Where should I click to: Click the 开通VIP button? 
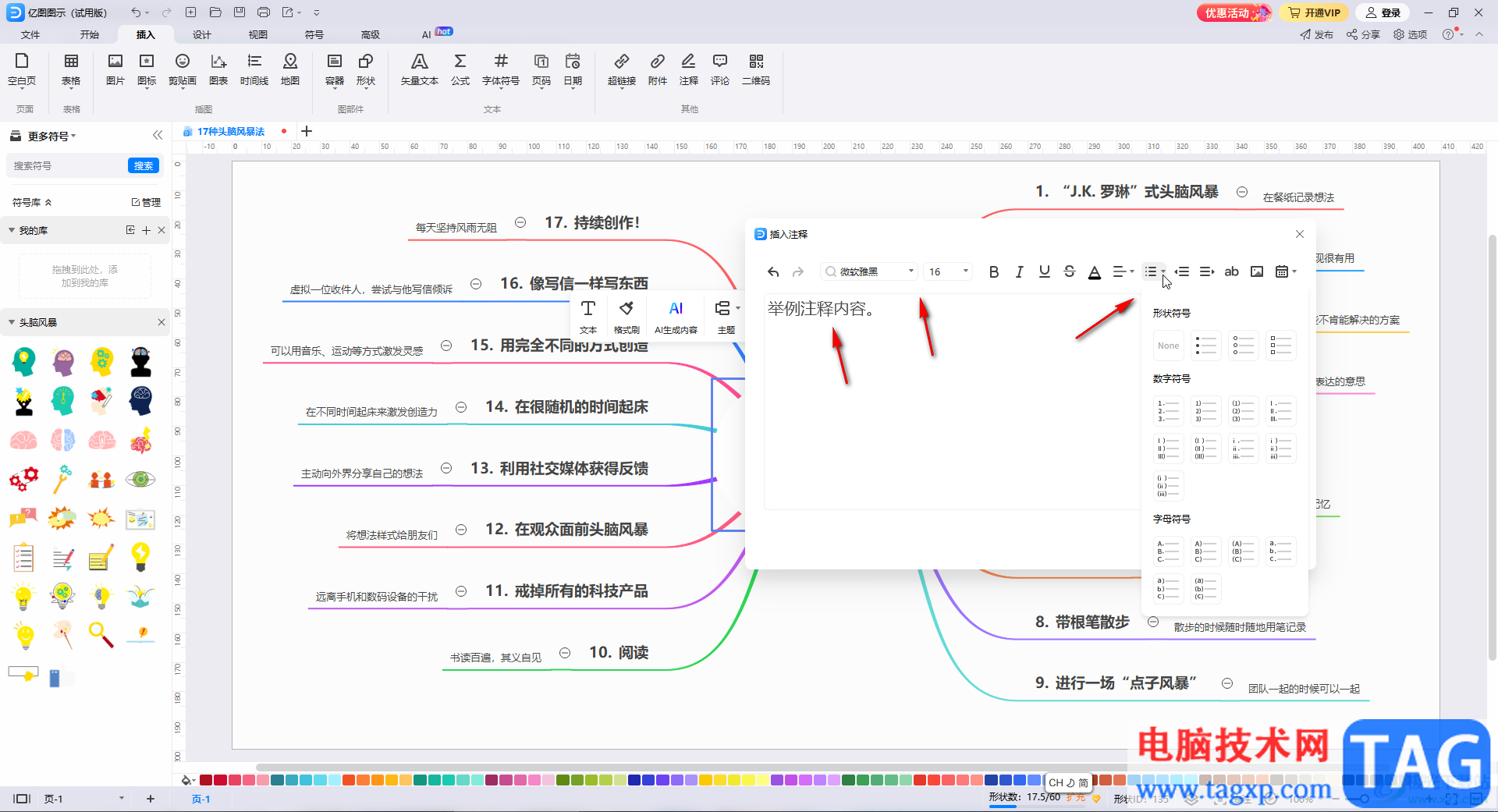1315,12
